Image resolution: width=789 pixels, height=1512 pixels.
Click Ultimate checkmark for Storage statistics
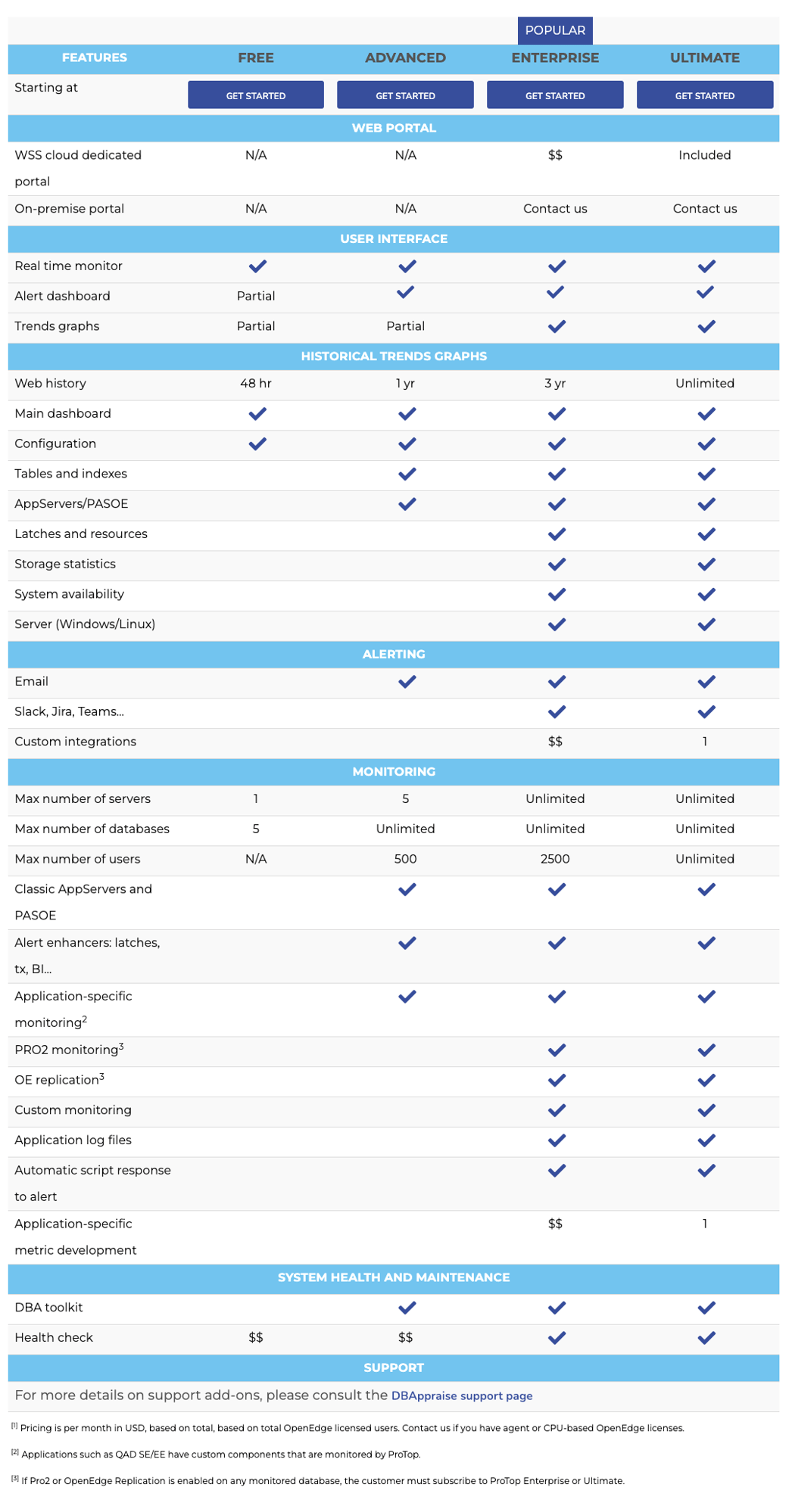coord(706,565)
